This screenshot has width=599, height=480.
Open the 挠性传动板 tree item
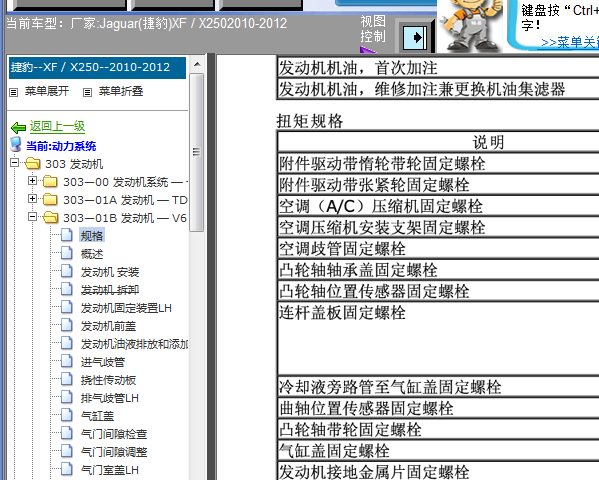coord(108,379)
